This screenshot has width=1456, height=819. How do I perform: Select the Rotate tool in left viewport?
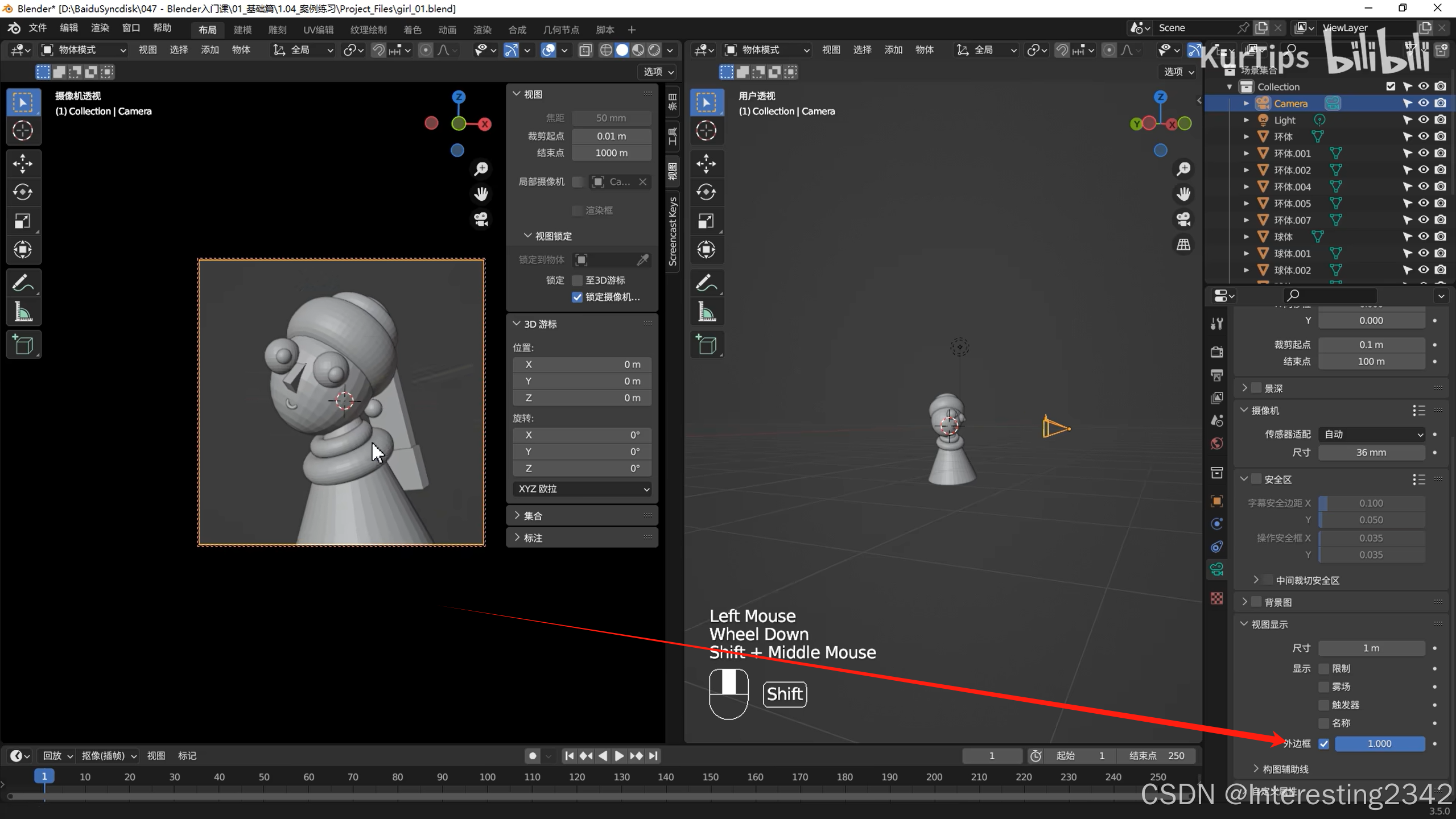[23, 192]
